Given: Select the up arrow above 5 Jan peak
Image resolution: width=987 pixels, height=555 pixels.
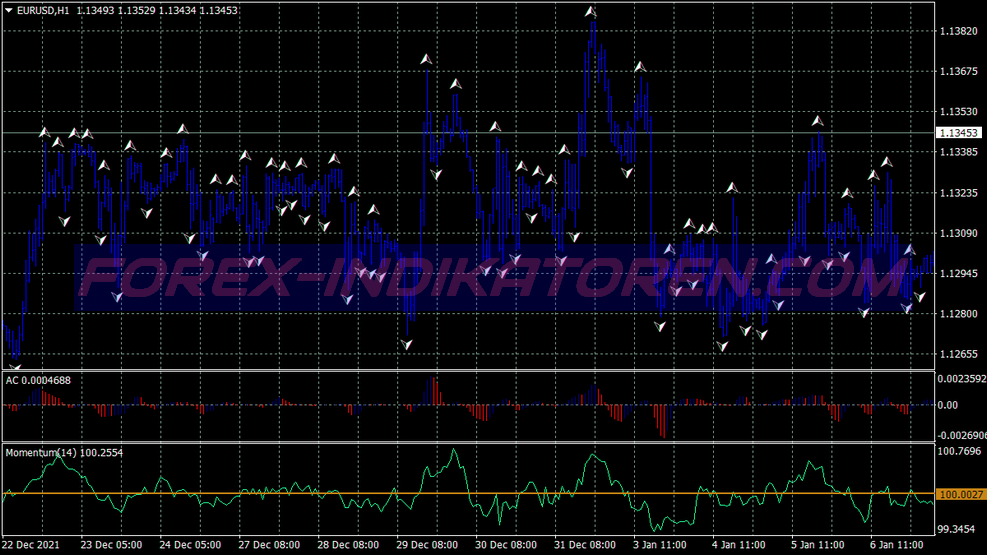Looking at the screenshot, I should click(x=817, y=121).
